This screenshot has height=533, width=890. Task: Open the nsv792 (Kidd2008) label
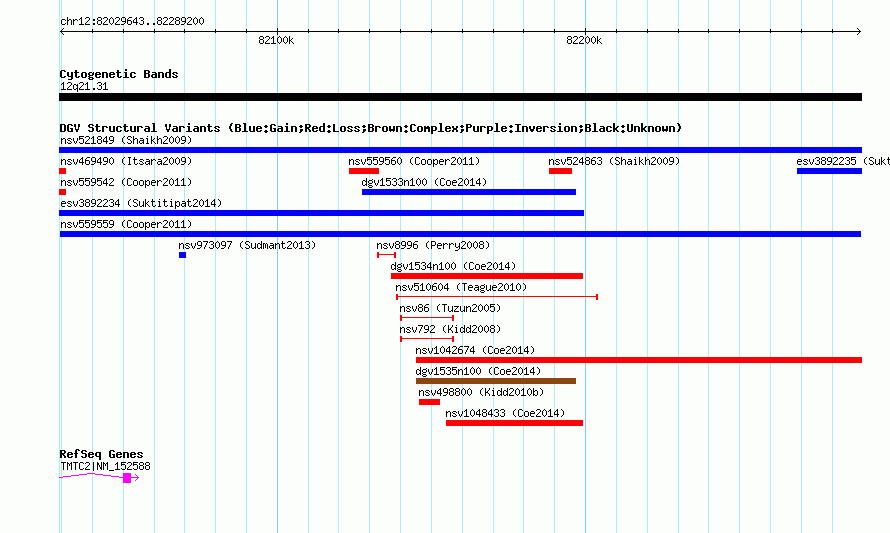(x=450, y=329)
